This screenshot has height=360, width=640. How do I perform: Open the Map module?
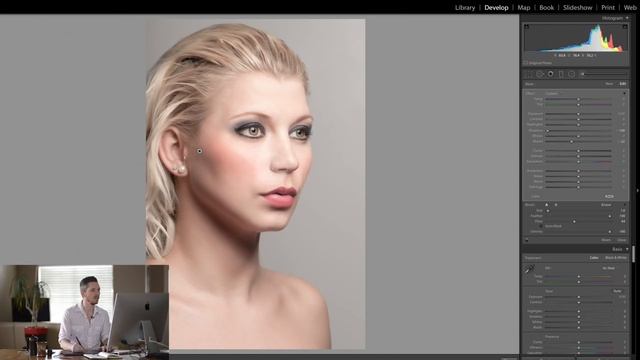coord(524,7)
